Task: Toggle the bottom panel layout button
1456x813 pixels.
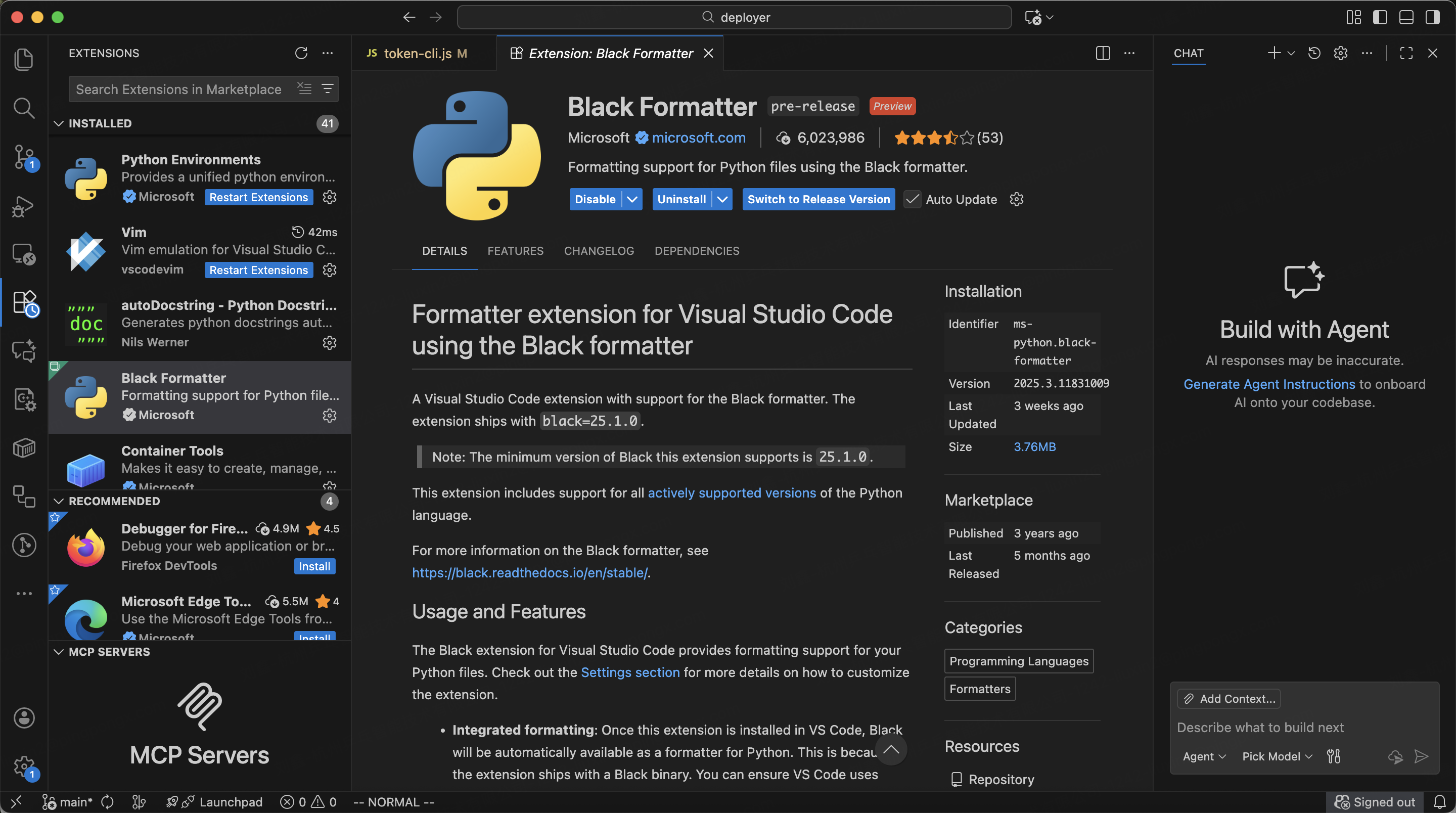Action: [x=1406, y=18]
